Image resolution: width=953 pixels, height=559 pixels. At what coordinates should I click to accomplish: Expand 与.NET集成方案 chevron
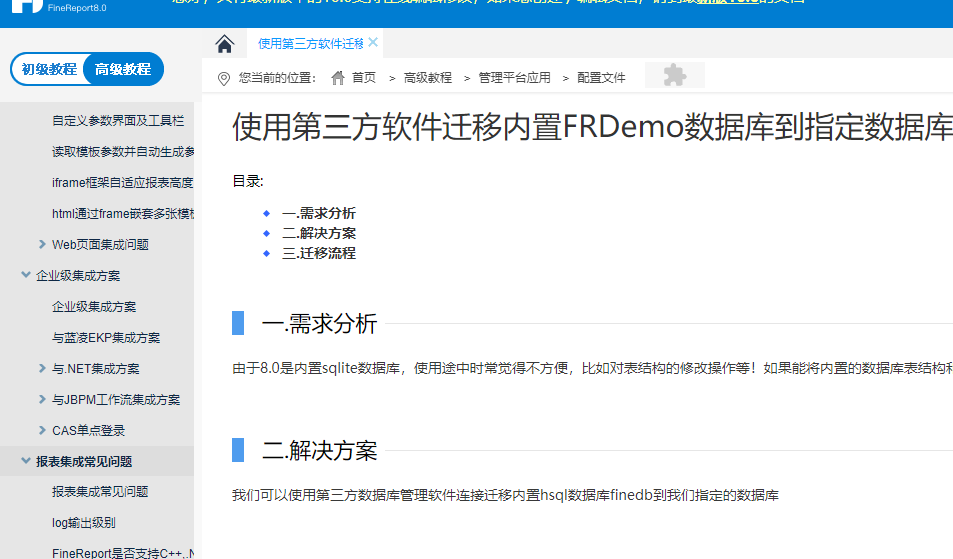pos(42,368)
